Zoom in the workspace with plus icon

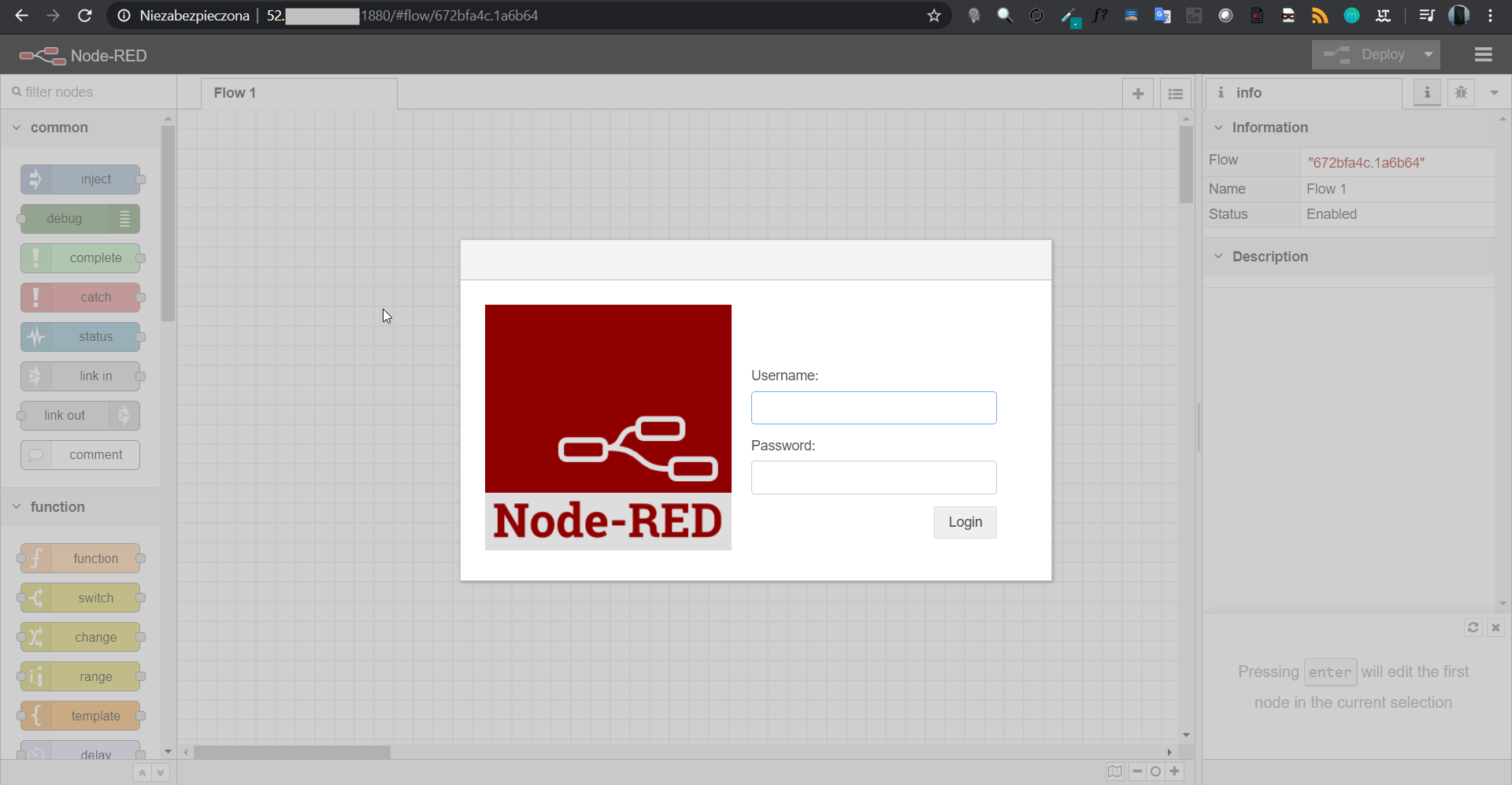tap(1174, 772)
